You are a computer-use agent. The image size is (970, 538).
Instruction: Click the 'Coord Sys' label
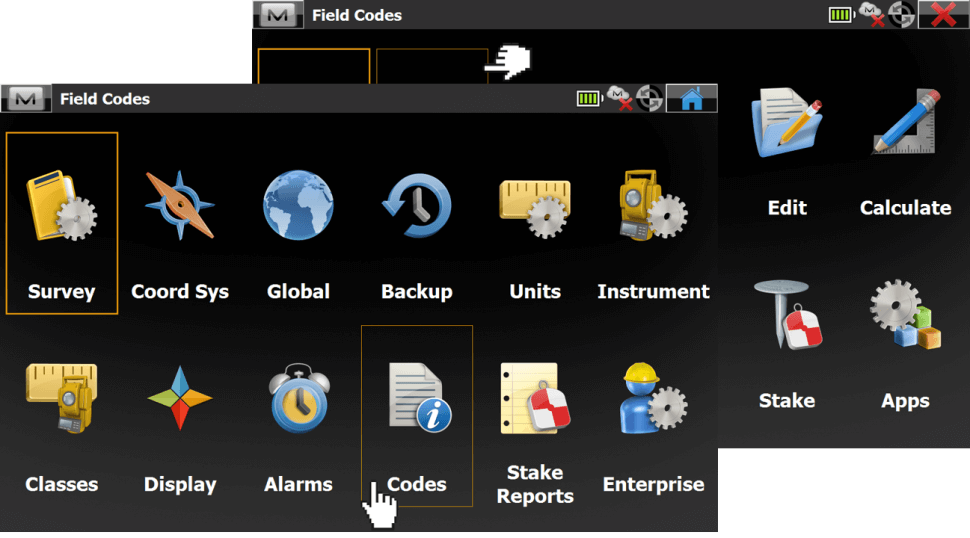point(180,292)
